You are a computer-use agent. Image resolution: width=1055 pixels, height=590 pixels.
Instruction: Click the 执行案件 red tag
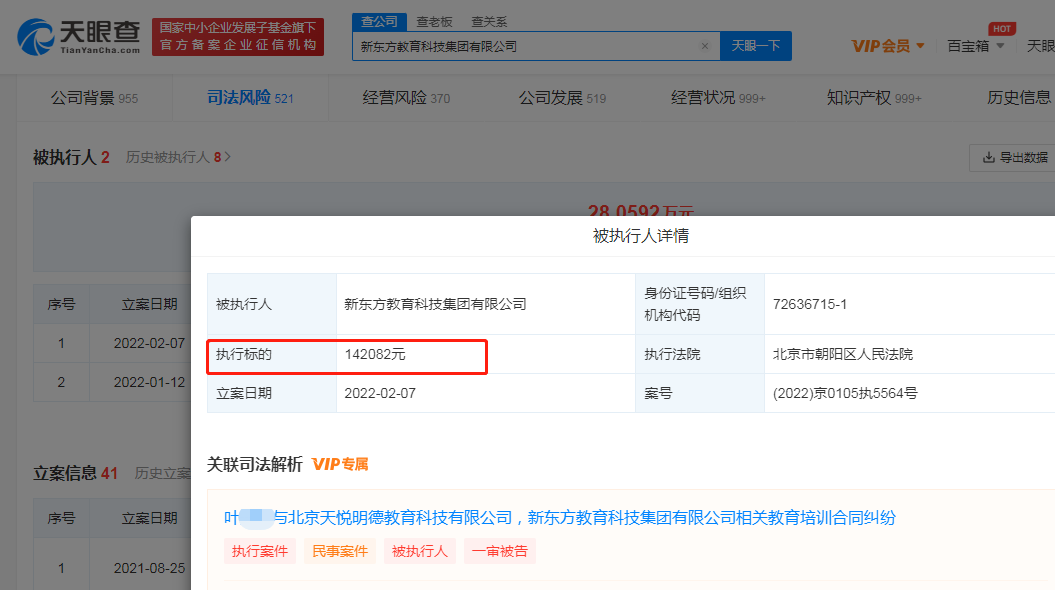coord(259,551)
